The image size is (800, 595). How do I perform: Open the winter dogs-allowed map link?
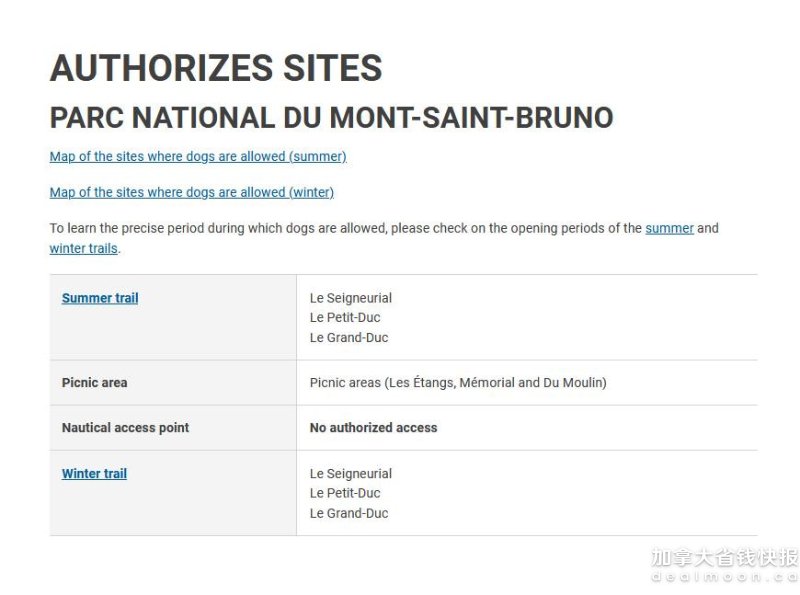[192, 192]
